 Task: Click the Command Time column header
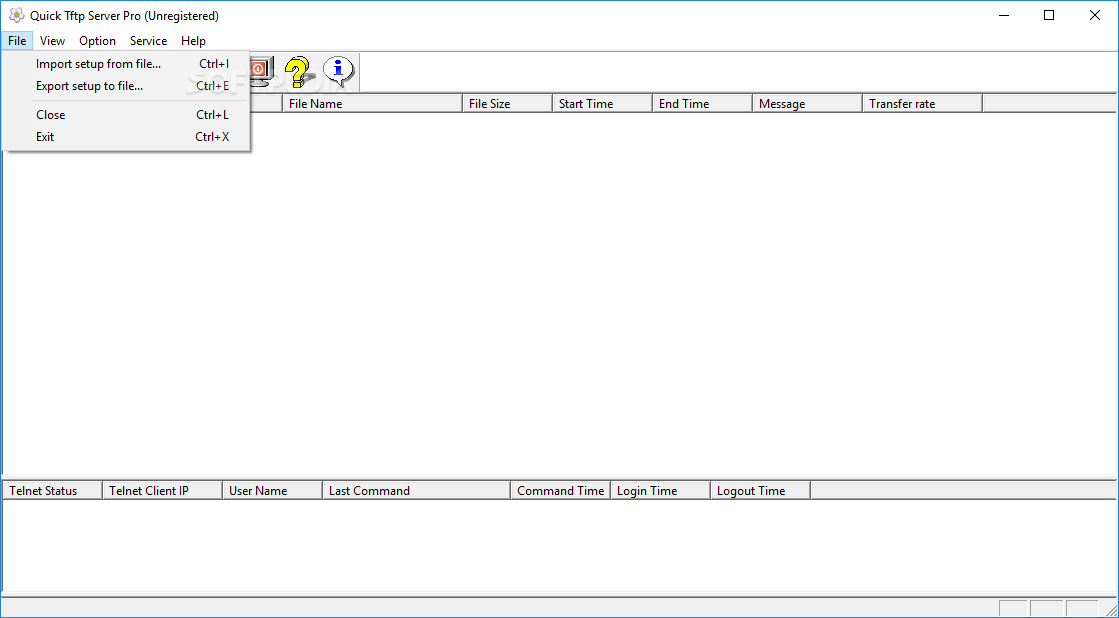[560, 490]
